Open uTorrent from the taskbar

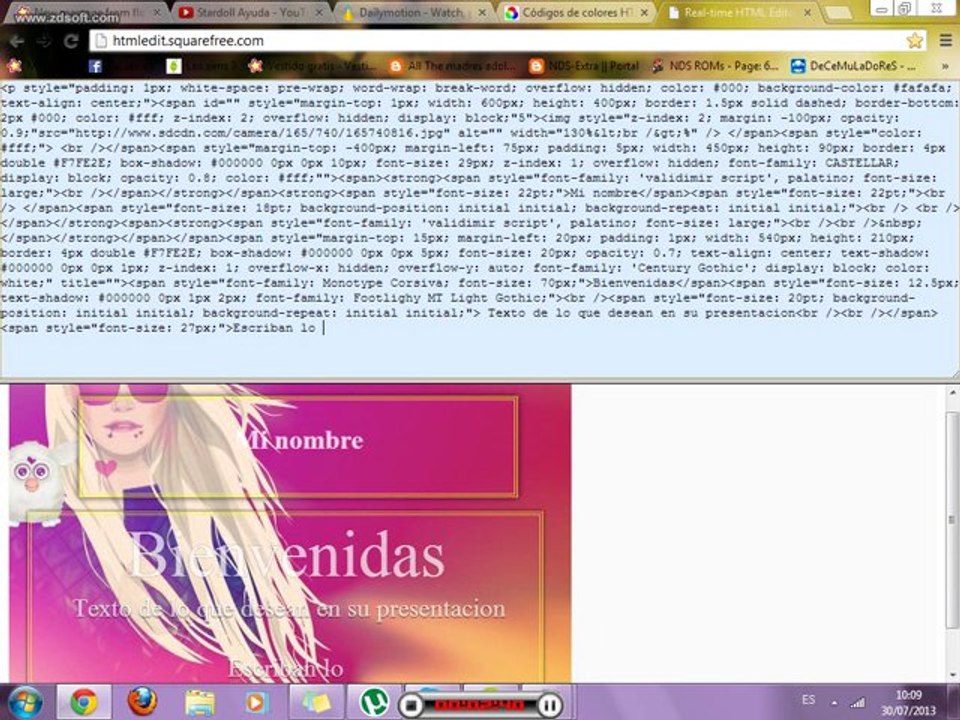tap(374, 702)
